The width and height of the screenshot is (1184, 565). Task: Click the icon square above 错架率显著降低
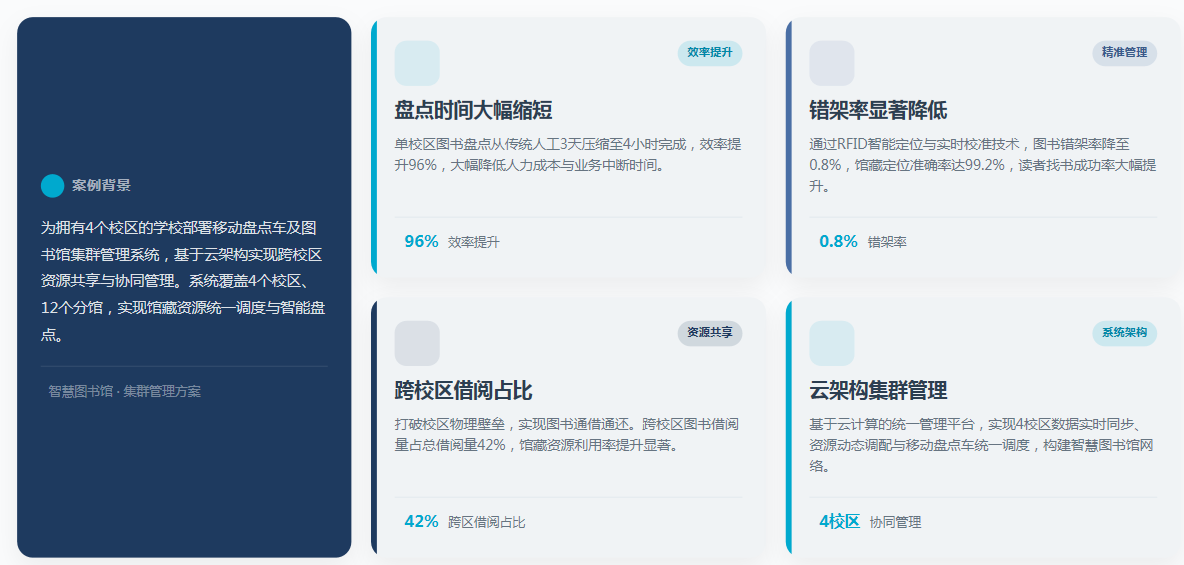tap(831, 63)
